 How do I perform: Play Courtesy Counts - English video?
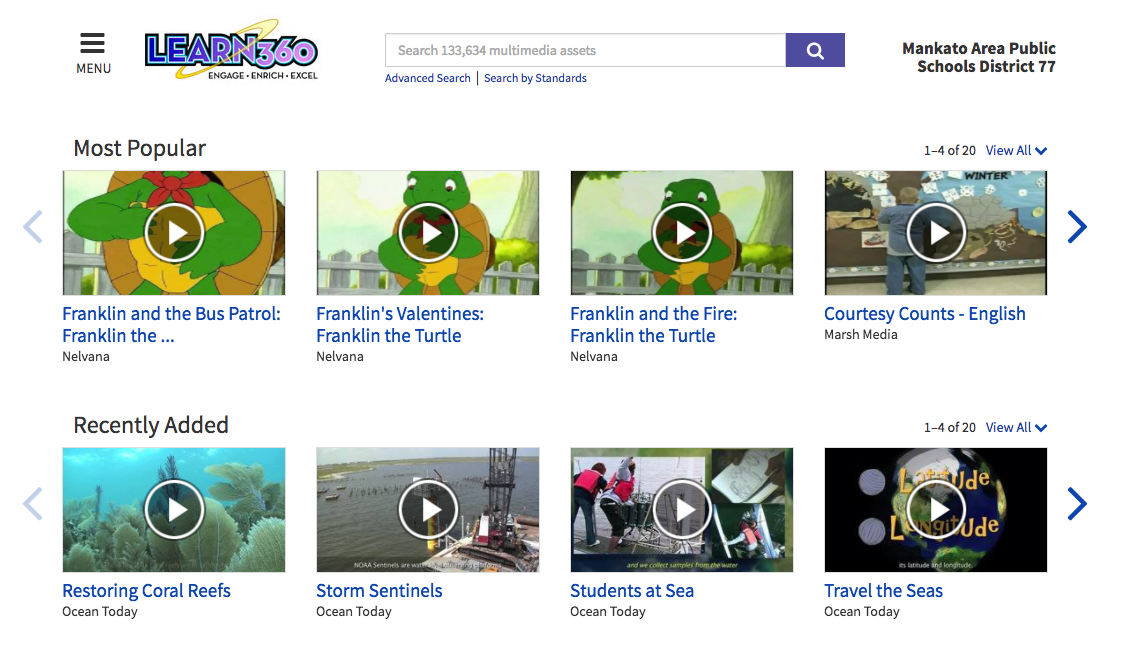(936, 233)
